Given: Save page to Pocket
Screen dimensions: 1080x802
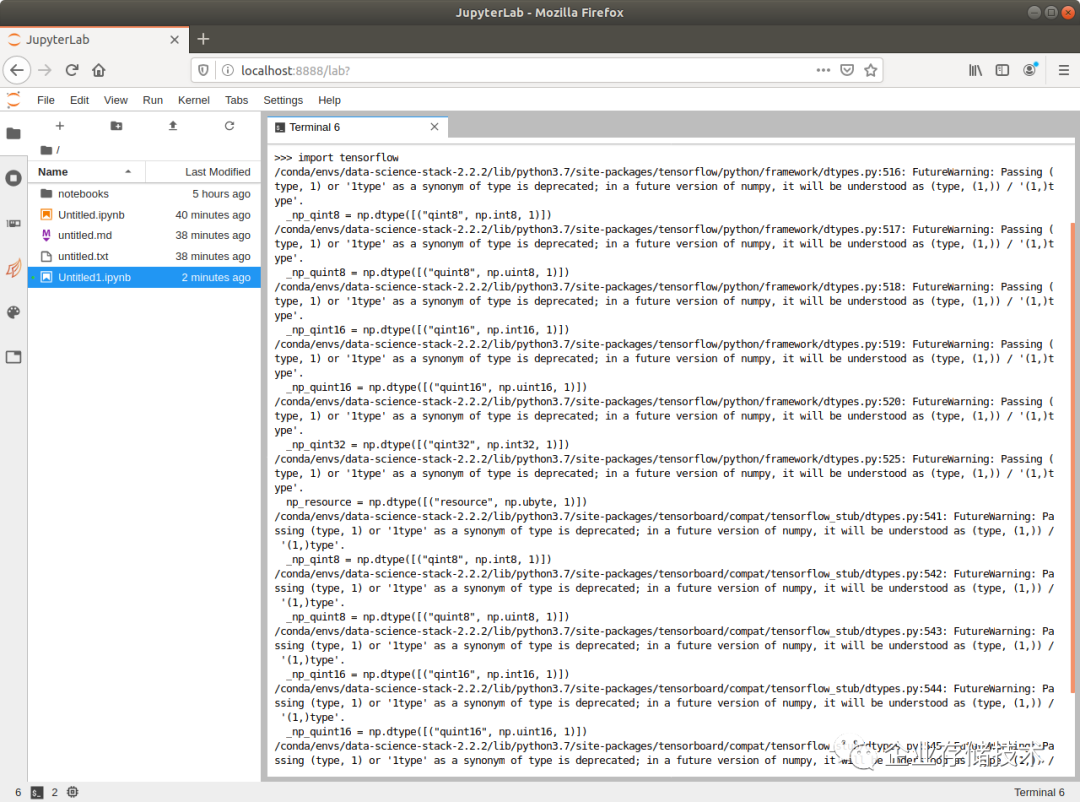Looking at the screenshot, I should pyautogui.click(x=847, y=70).
